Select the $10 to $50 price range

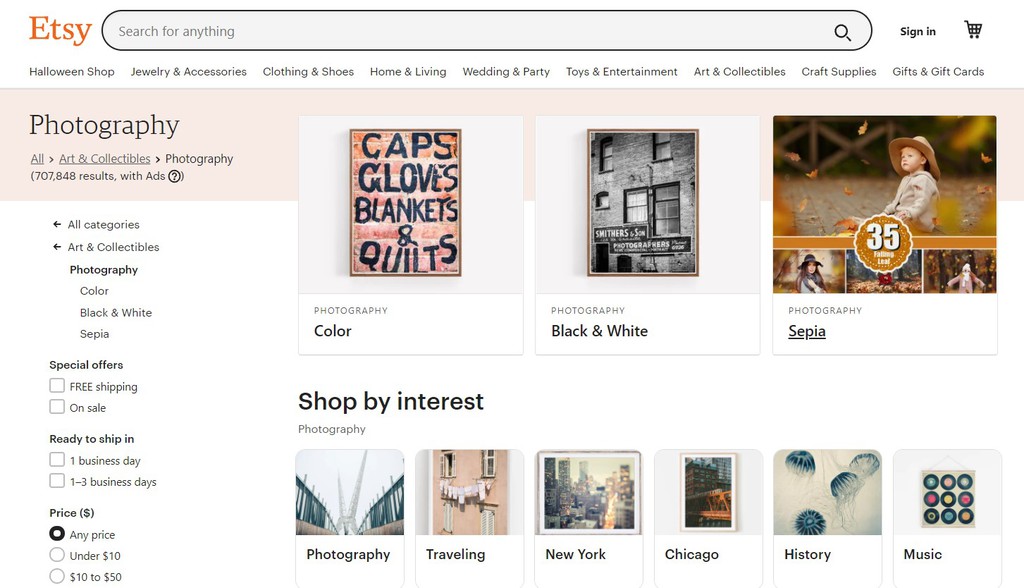click(x=57, y=576)
